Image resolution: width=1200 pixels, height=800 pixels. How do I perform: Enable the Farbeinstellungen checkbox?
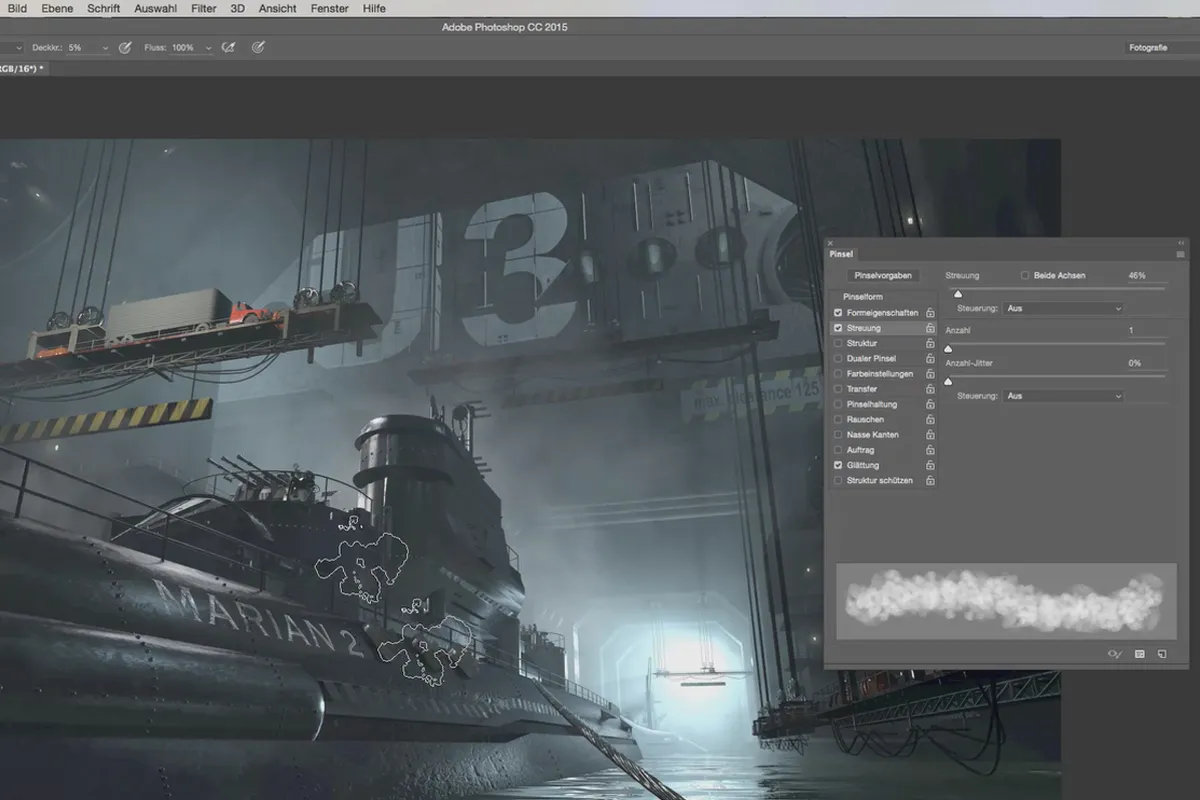click(x=838, y=374)
